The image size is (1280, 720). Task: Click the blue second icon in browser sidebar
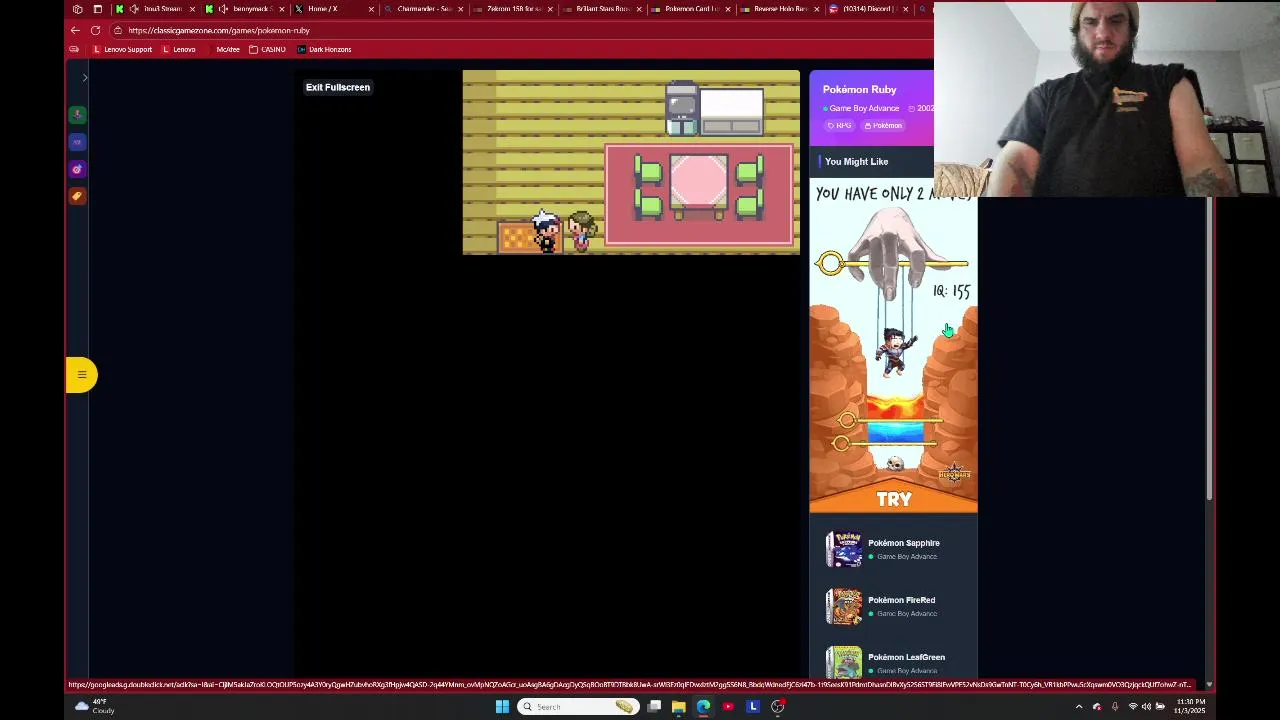click(77, 142)
